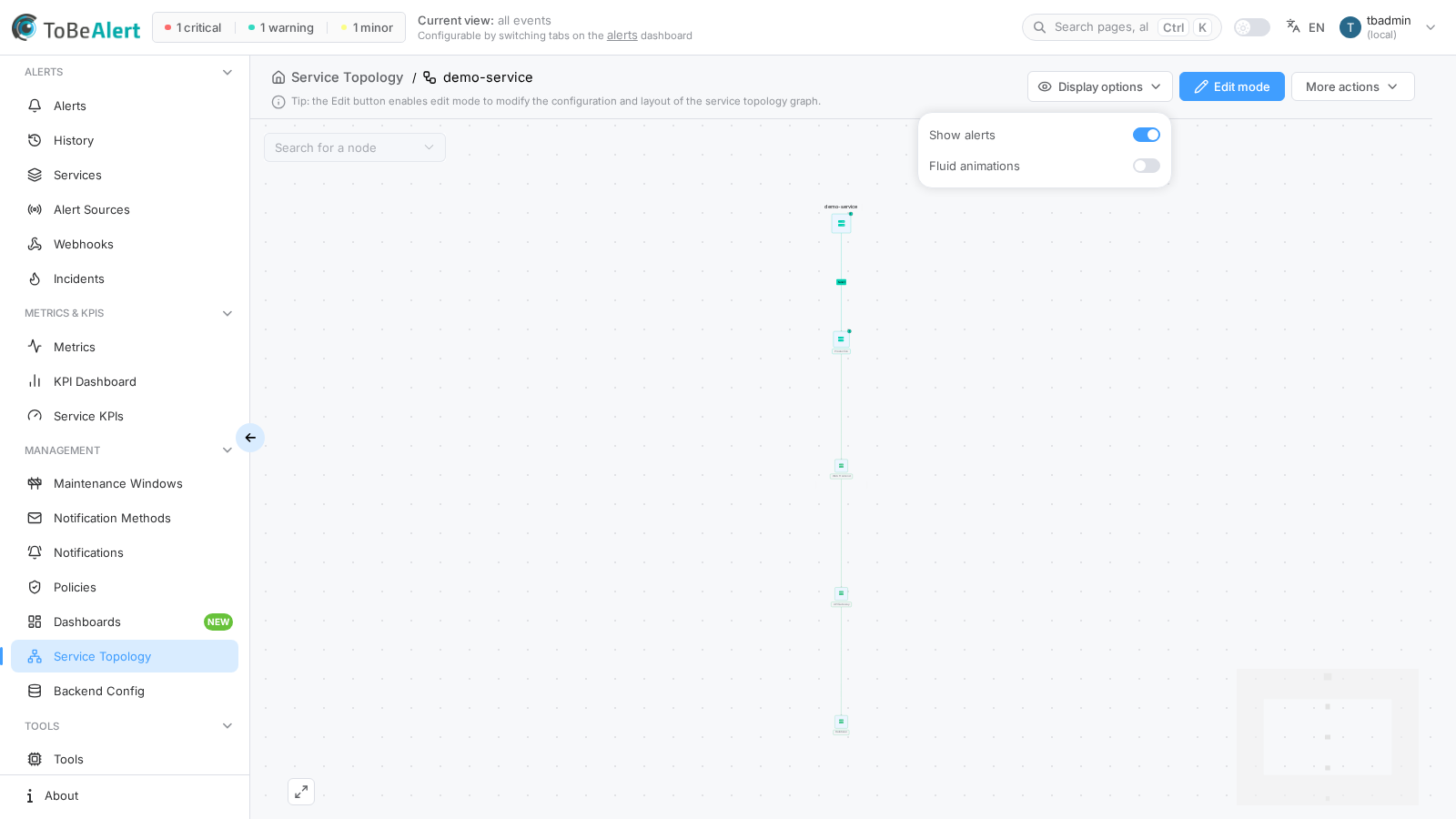Click the home icon in breadcrumb
This screenshot has height=819, width=1456.
point(278,77)
